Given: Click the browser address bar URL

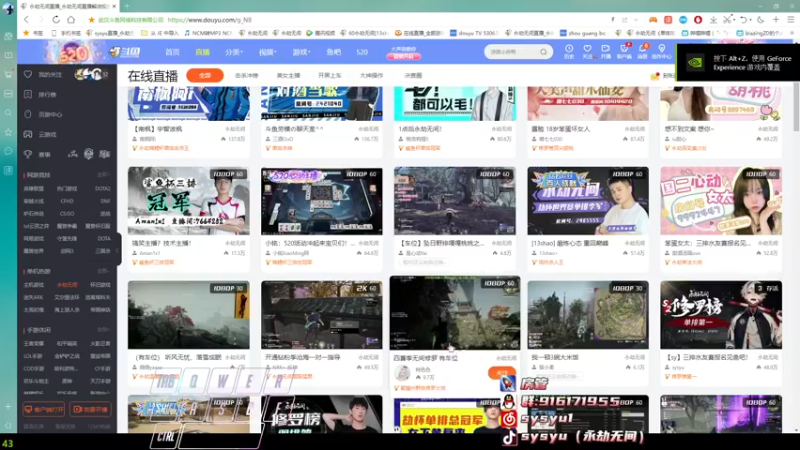Looking at the screenshot, I should click(x=209, y=20).
